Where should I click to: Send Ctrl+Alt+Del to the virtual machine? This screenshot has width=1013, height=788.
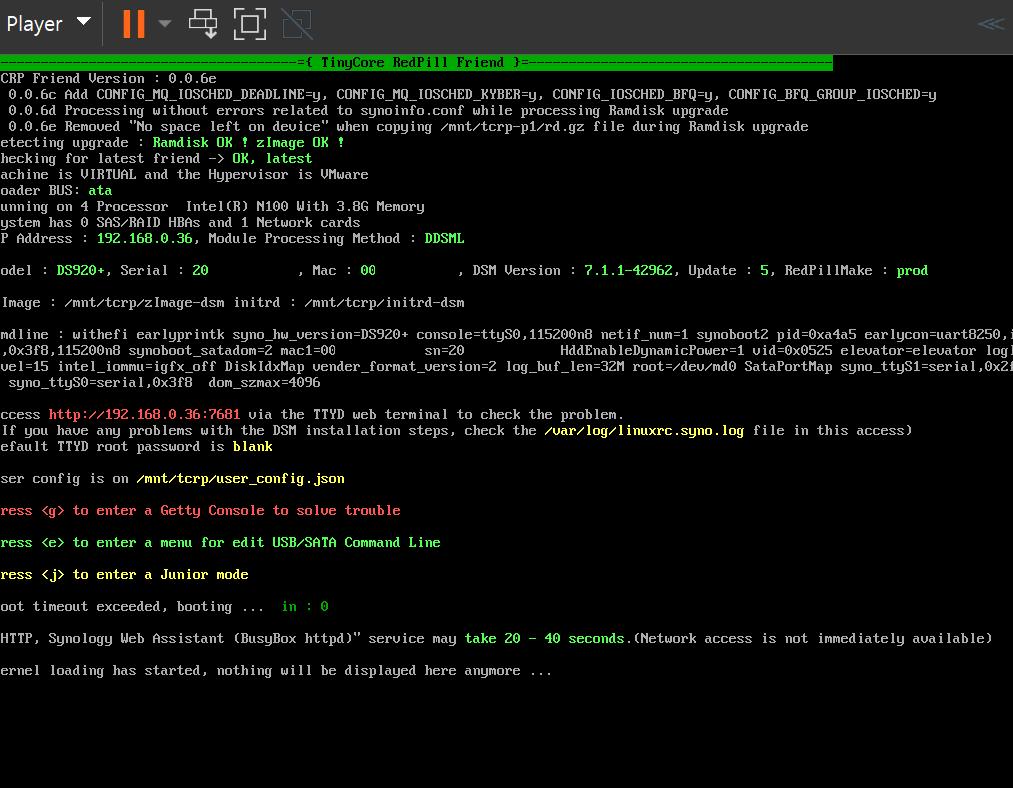[x=203, y=23]
